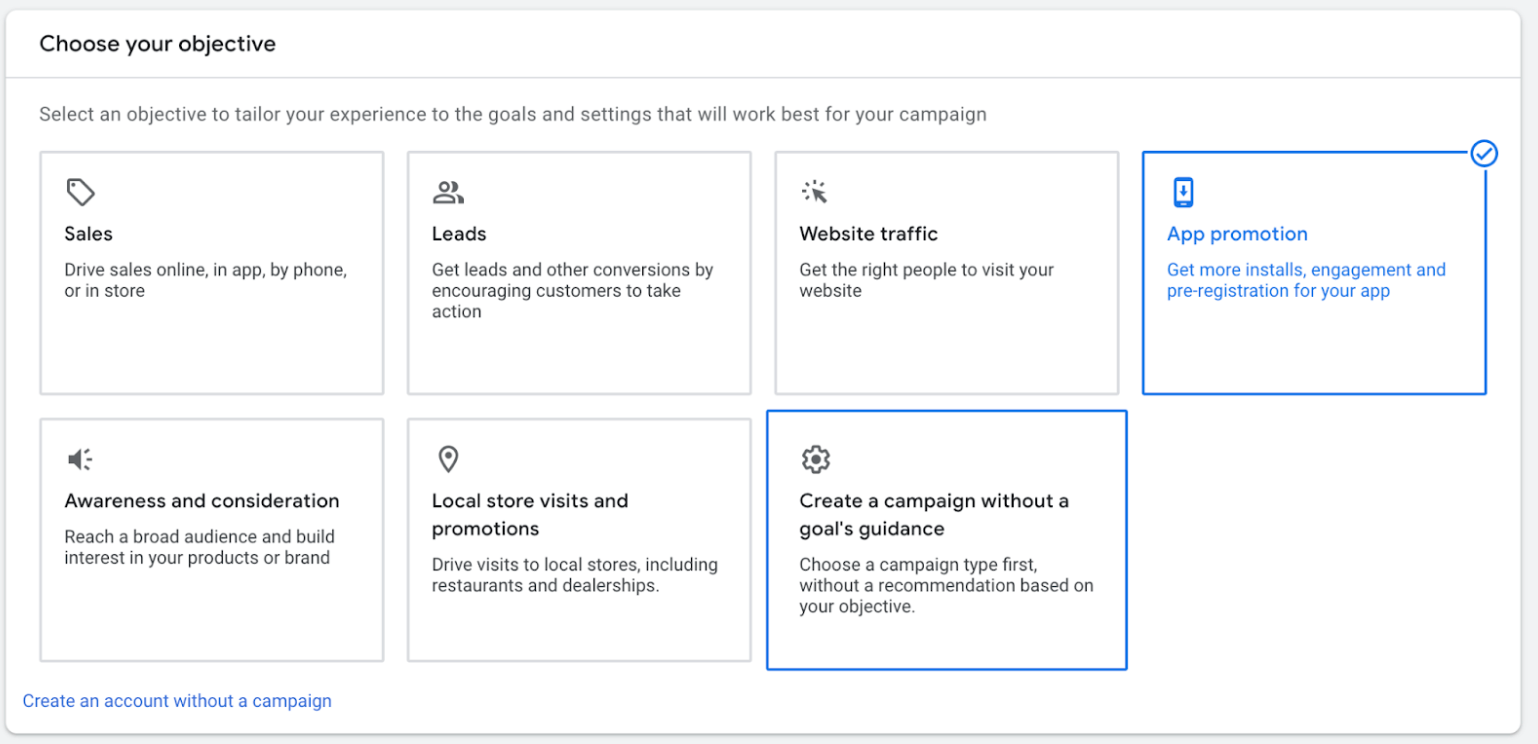Screen dimensions: 1538x744
Task: Open Create an account without a campaign link
Action: coord(177,701)
